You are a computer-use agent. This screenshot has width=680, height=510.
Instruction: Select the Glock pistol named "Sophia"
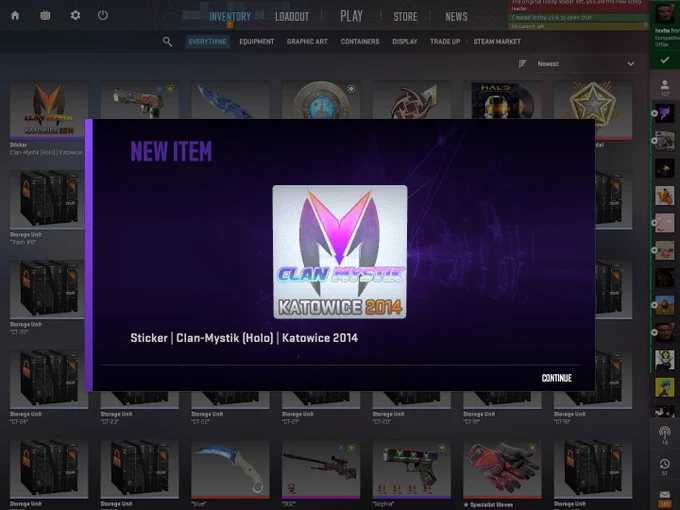(412, 469)
